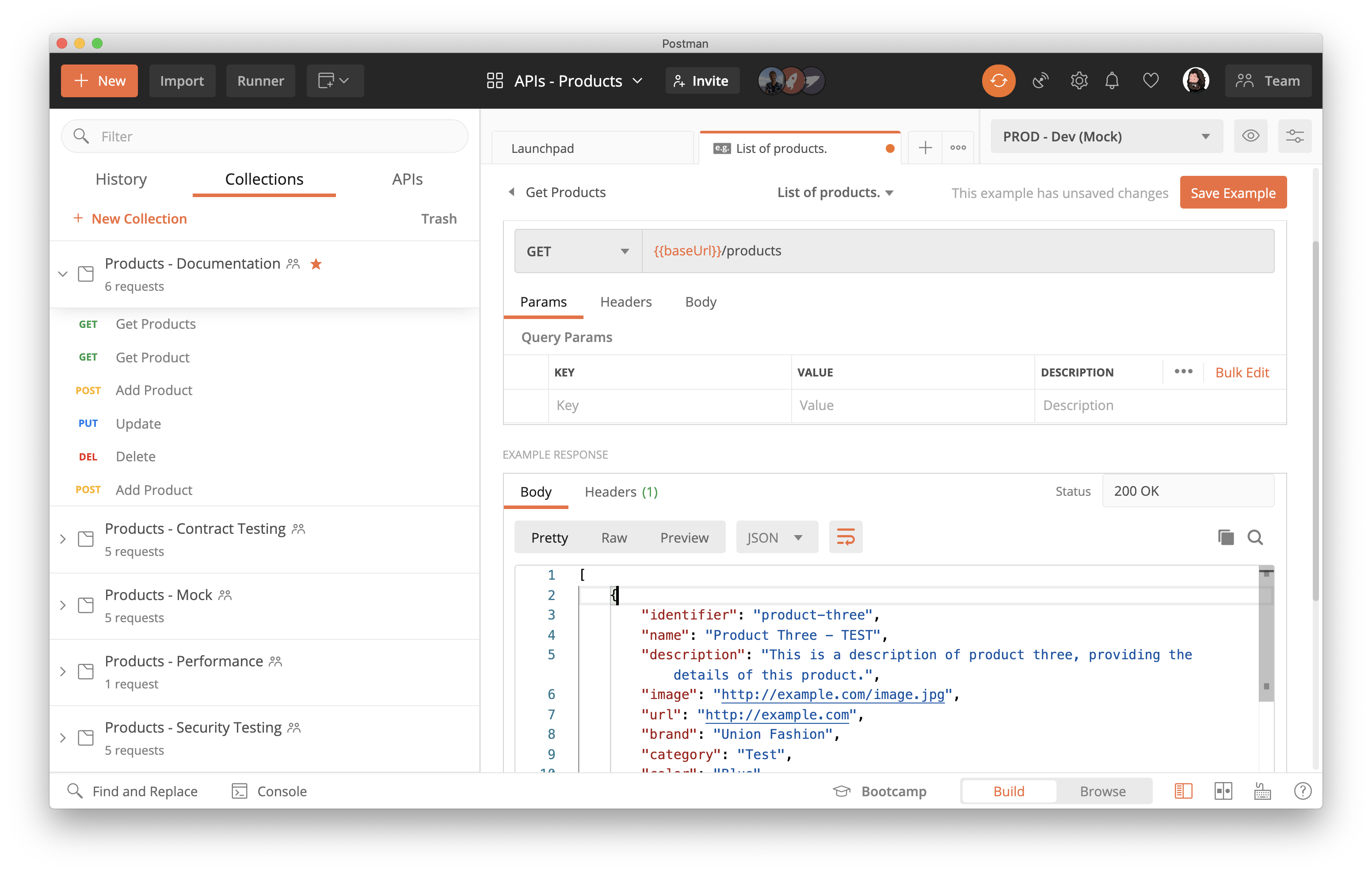1372x874 pixels.
Task: Click the 200 OK status field
Action: [1188, 490]
